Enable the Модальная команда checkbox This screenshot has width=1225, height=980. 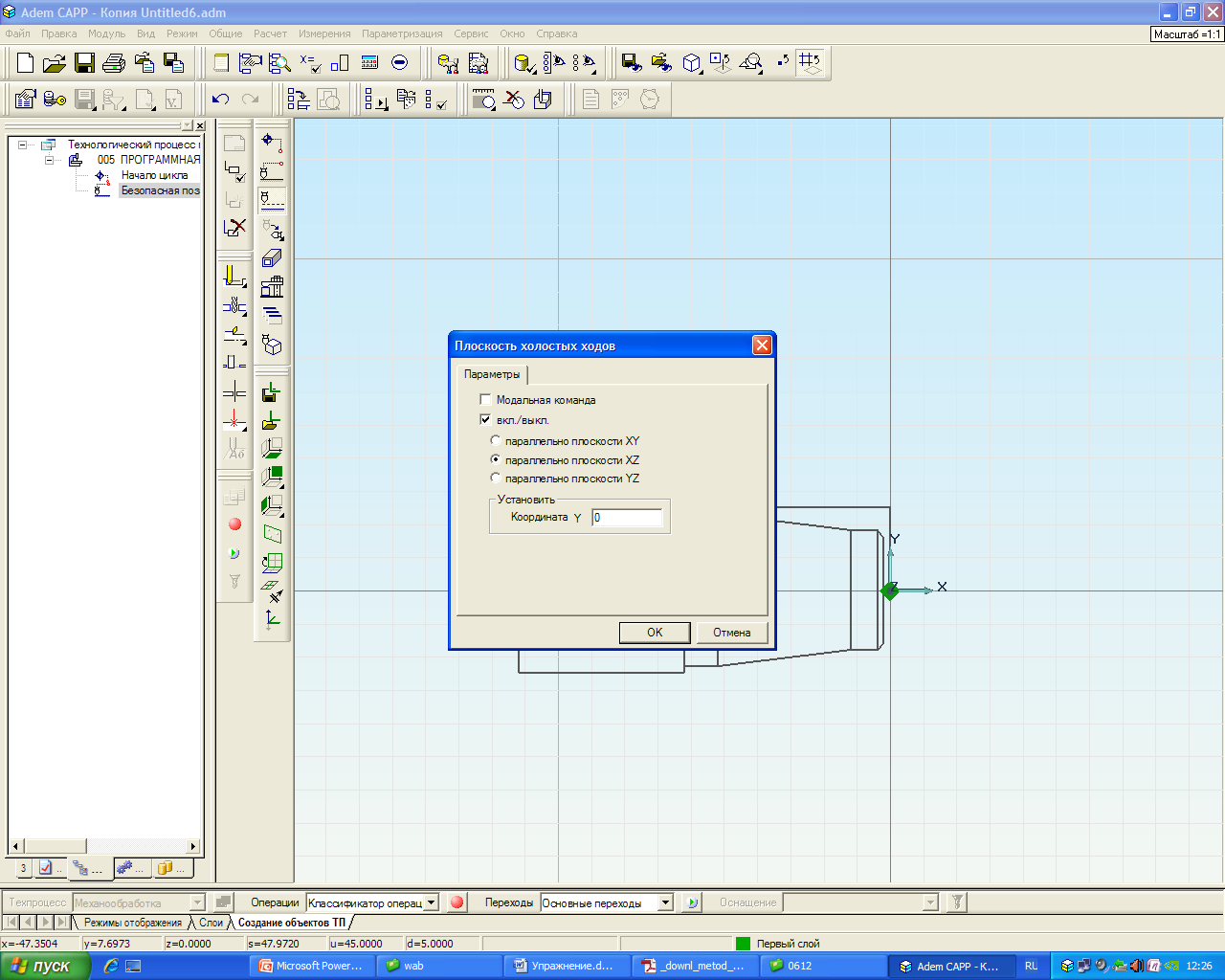pyautogui.click(x=485, y=400)
